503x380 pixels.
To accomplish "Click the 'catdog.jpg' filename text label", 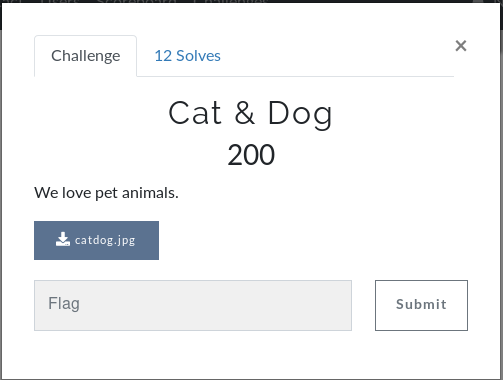I will point(105,240).
